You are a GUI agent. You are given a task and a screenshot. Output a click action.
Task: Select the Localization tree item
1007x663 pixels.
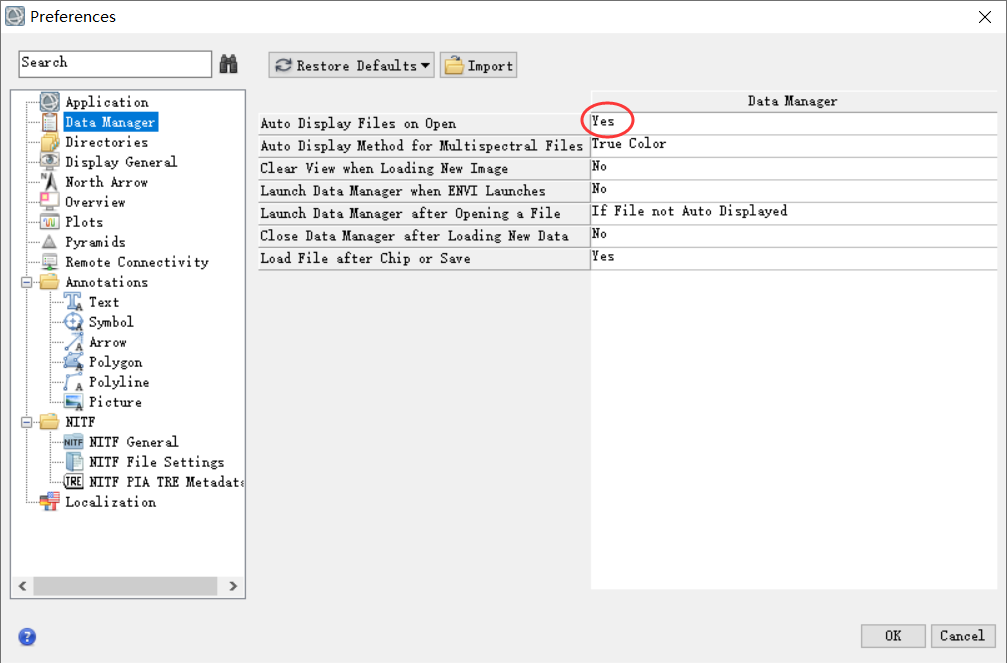[110, 502]
